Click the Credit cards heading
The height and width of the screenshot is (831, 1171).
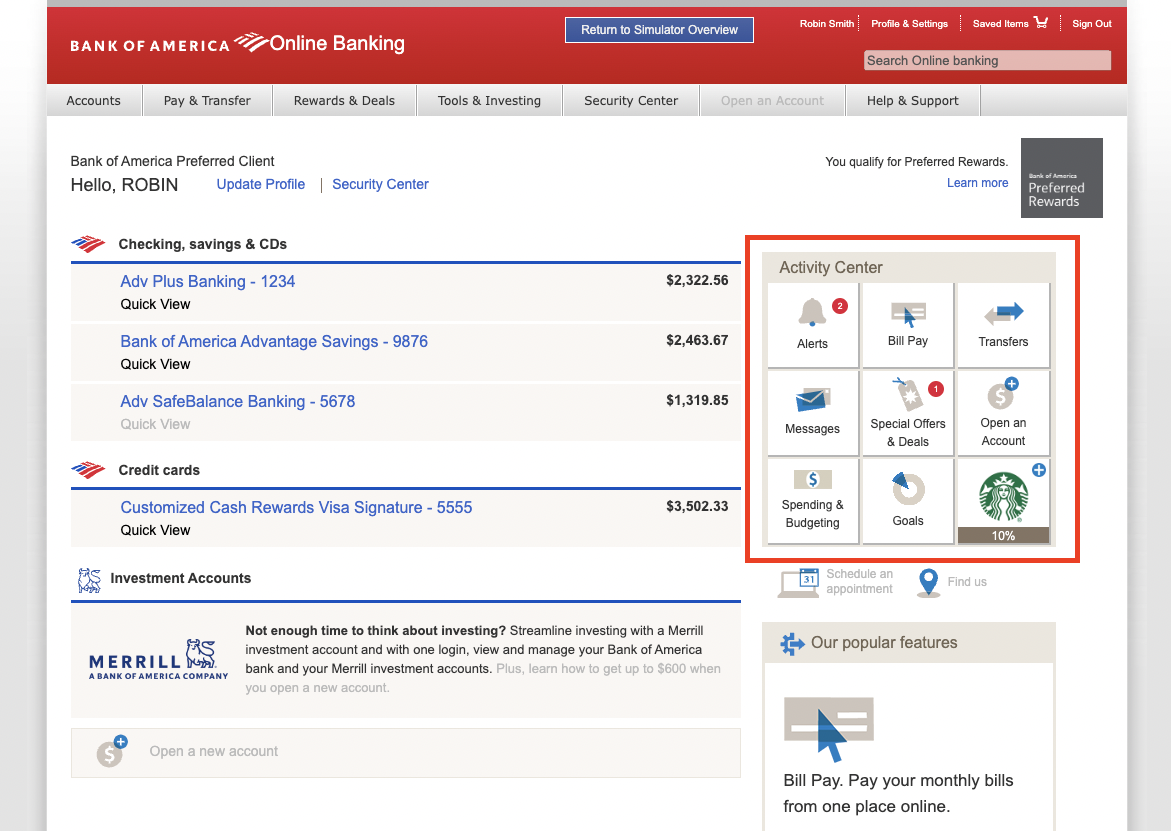(x=159, y=470)
